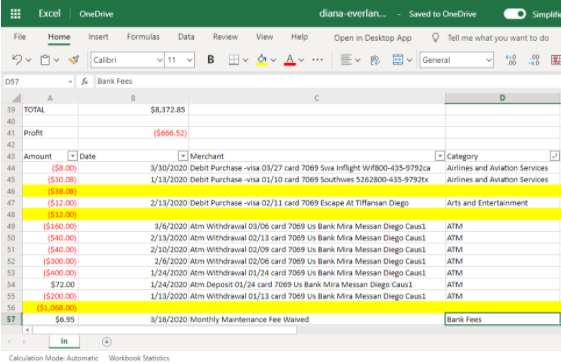The image size is (561, 363).
Task: Click the Excel app name
Action: [49, 14]
